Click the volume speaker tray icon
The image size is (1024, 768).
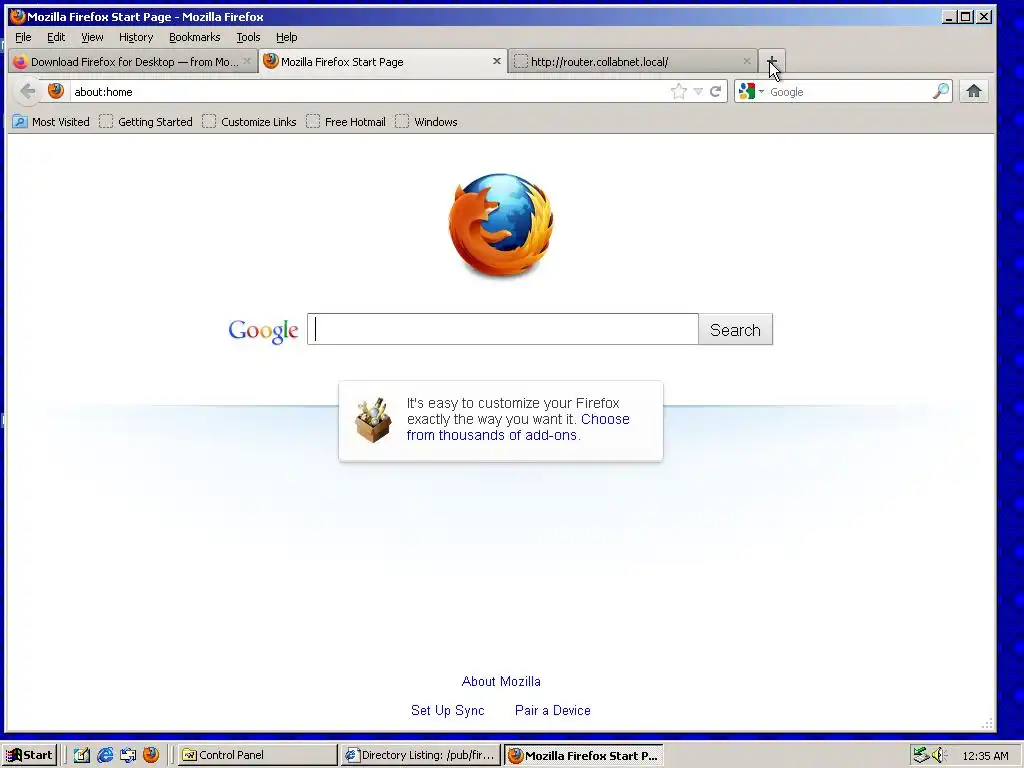click(x=938, y=755)
